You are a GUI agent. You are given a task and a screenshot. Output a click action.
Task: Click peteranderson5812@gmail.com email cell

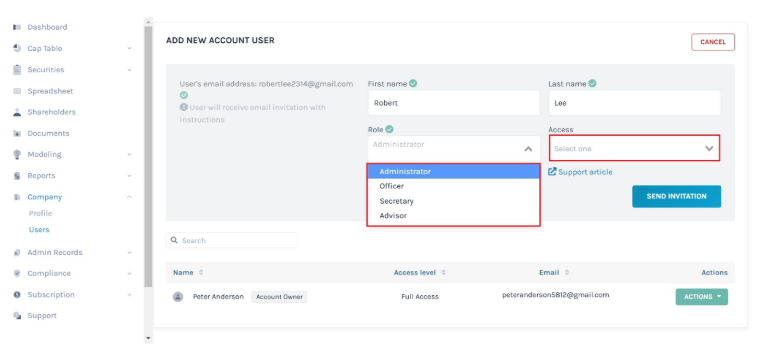tap(555, 295)
